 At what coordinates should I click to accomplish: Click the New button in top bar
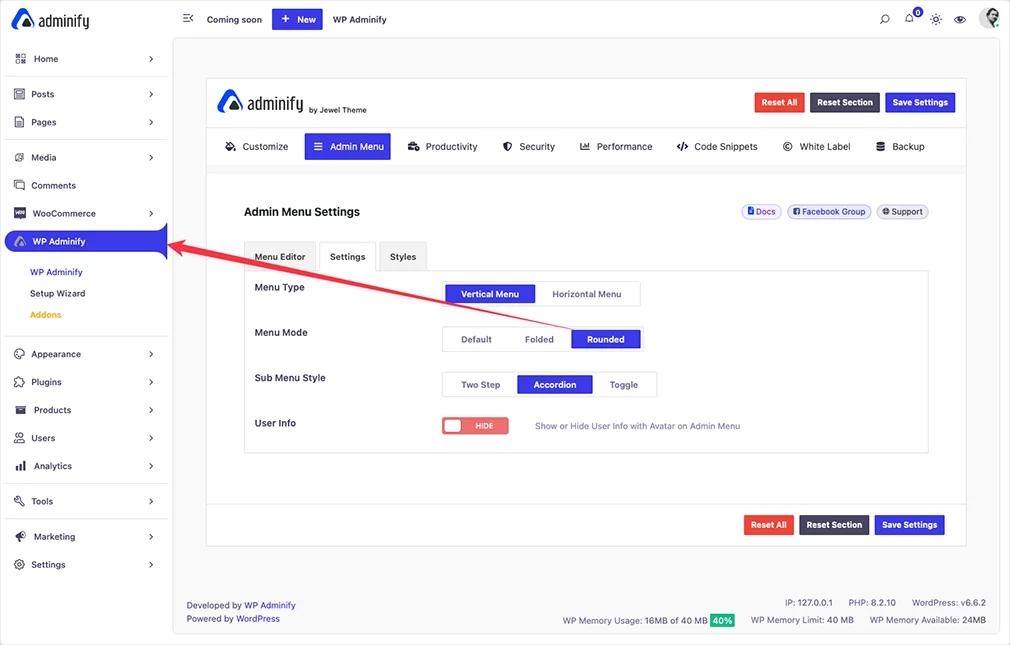click(x=297, y=19)
